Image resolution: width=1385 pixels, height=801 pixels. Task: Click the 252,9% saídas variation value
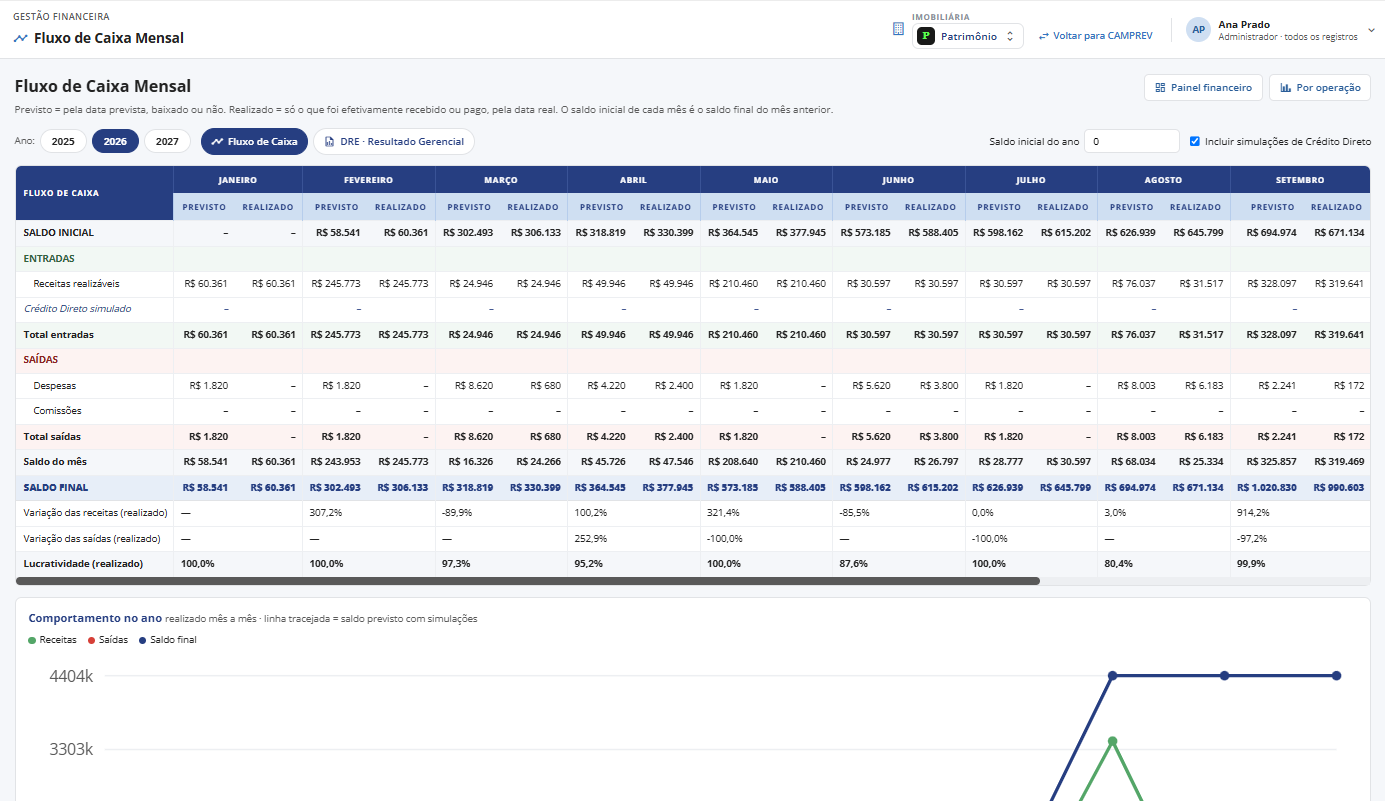pos(591,539)
